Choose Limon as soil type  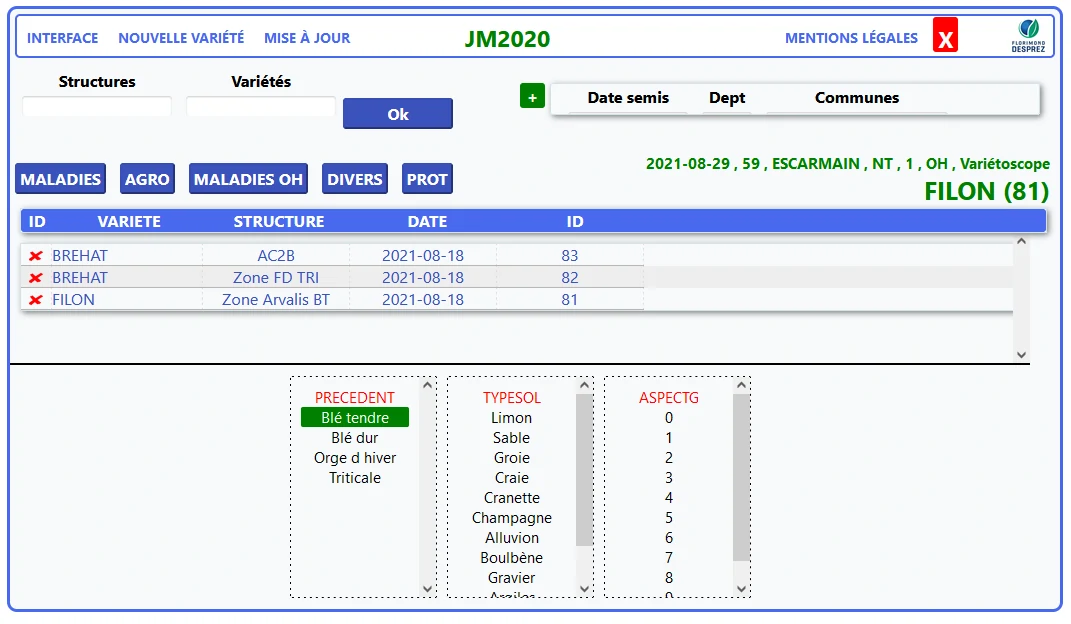[511, 418]
